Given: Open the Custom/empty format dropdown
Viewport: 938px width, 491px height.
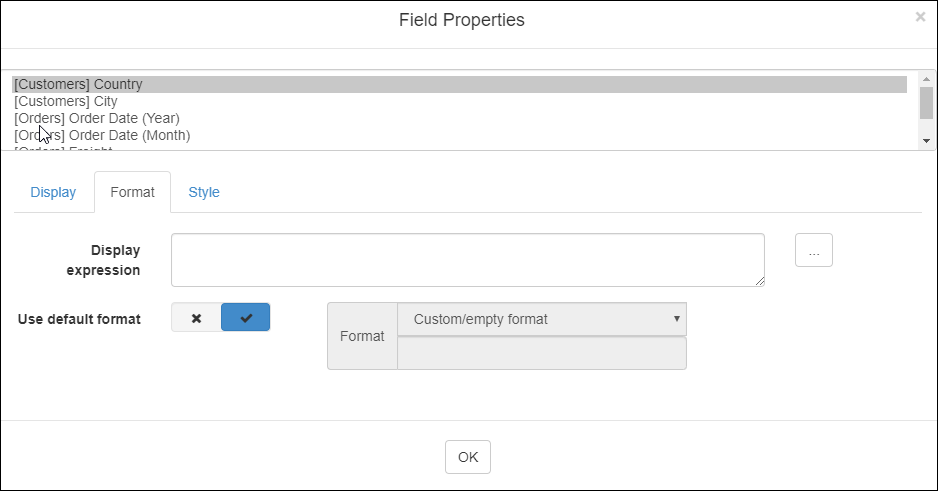Looking at the screenshot, I should [541, 319].
